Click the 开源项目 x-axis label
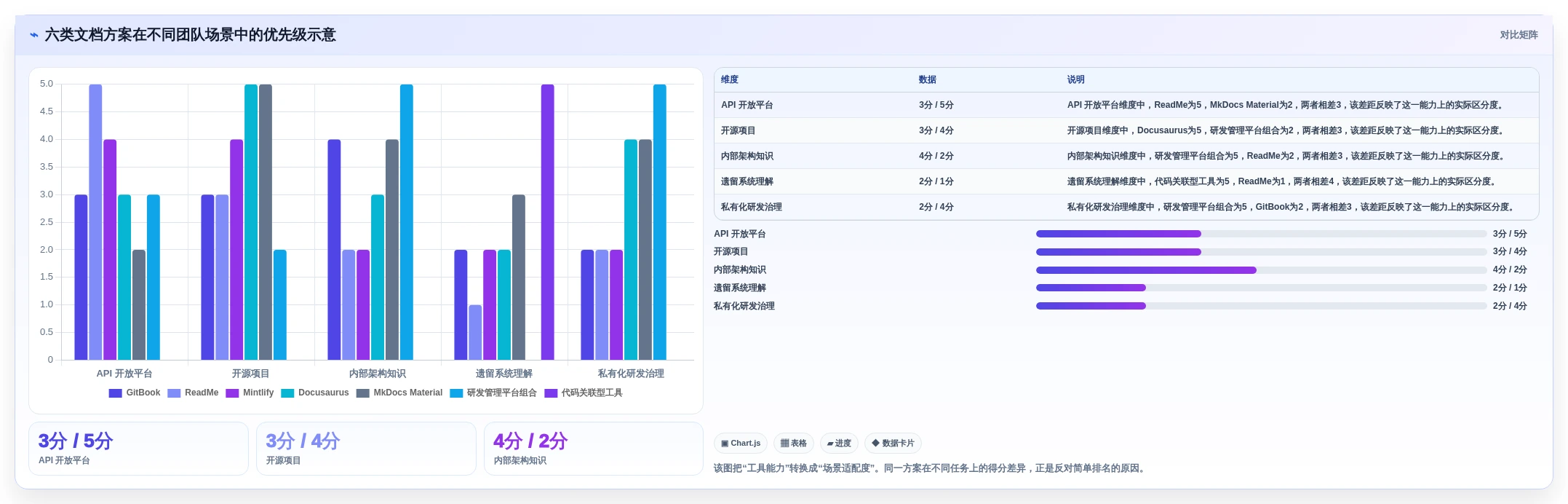This screenshot has width=1568, height=504. (x=251, y=374)
